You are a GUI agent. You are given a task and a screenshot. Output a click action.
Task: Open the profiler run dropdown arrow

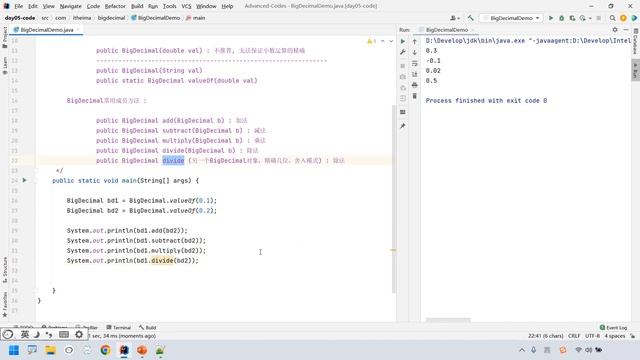(x=590, y=18)
